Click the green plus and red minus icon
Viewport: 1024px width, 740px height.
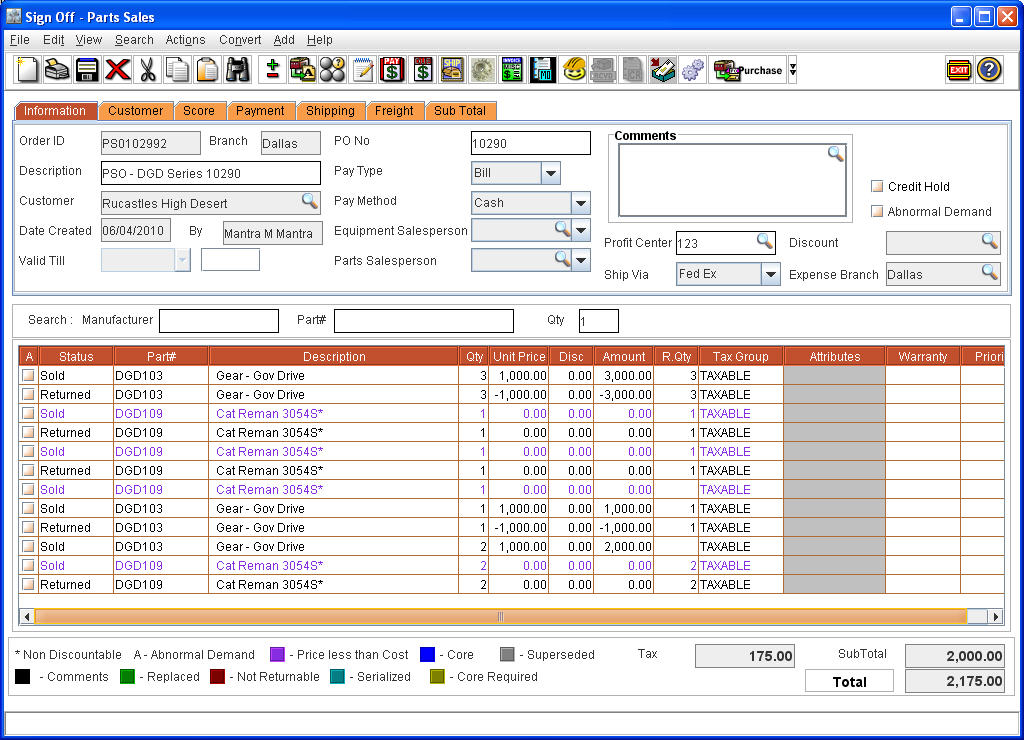[273, 70]
